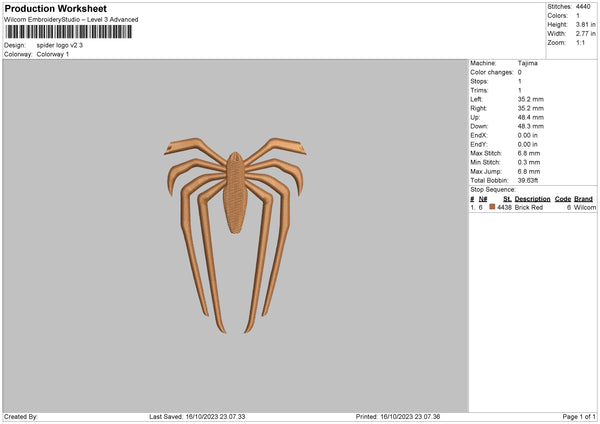This screenshot has height=424, width=600.
Task: Click the design name spider logo v2 3
Action: pos(60,45)
